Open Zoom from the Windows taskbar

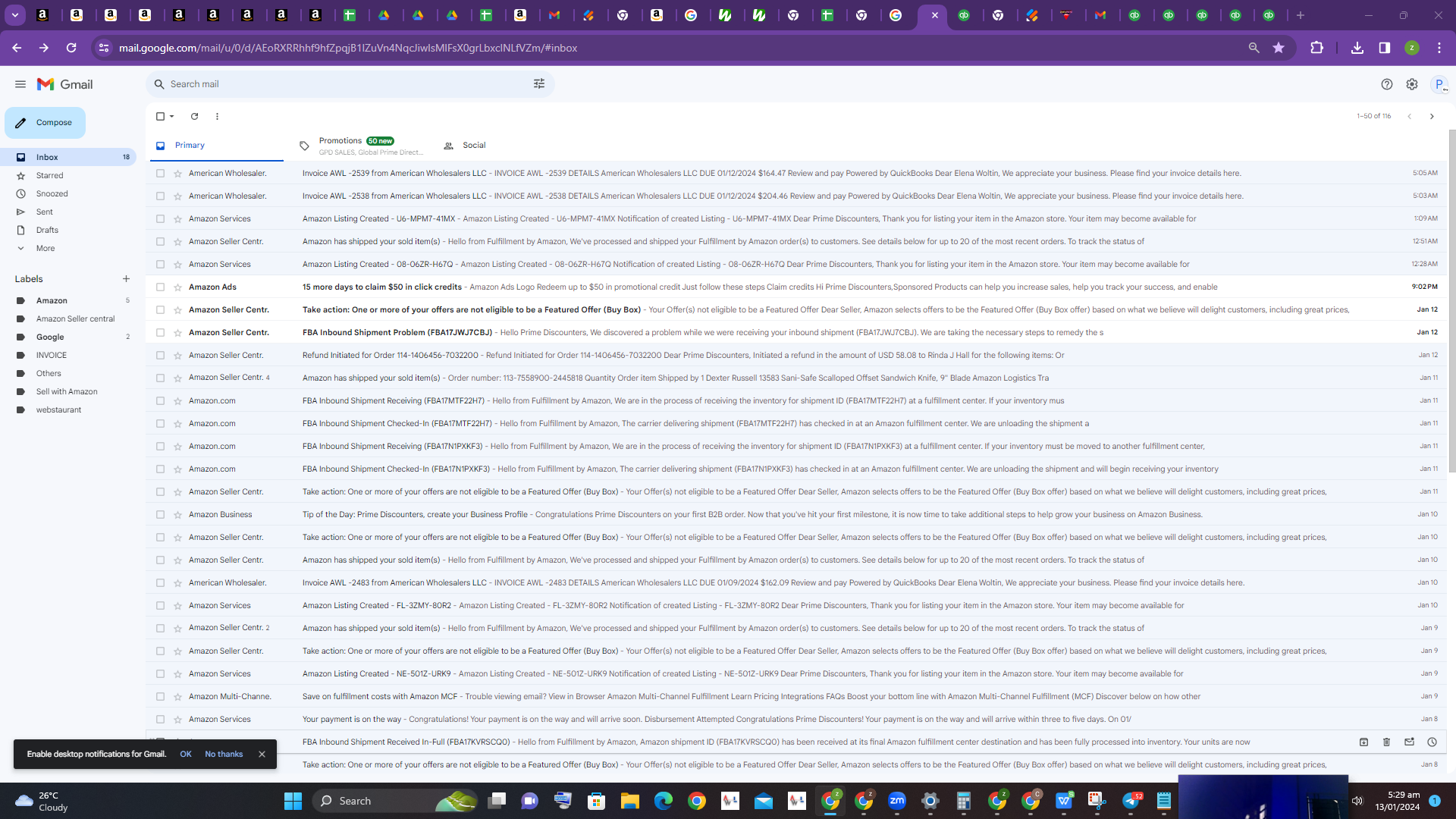coord(897,801)
